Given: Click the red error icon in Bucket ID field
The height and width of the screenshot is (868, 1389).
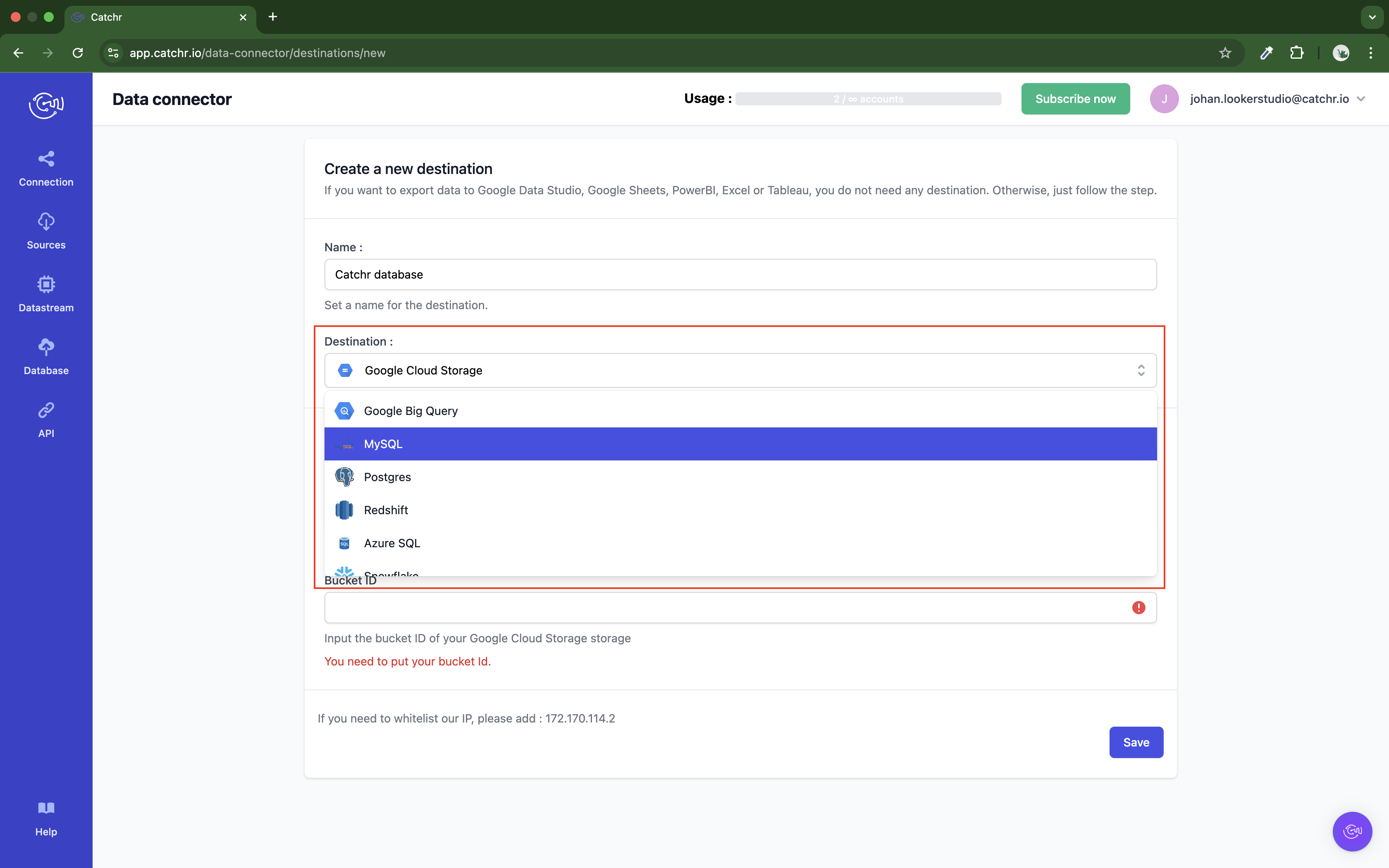Looking at the screenshot, I should [x=1139, y=607].
